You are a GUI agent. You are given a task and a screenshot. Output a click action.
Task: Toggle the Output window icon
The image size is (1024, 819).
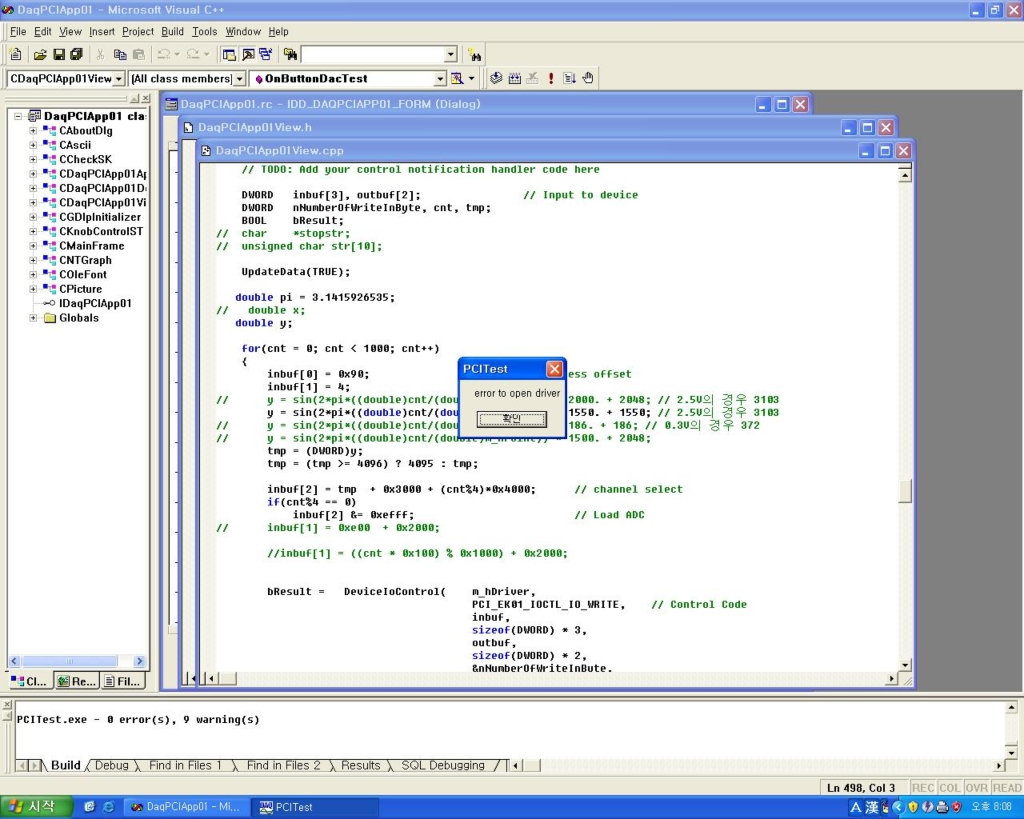click(x=248, y=55)
